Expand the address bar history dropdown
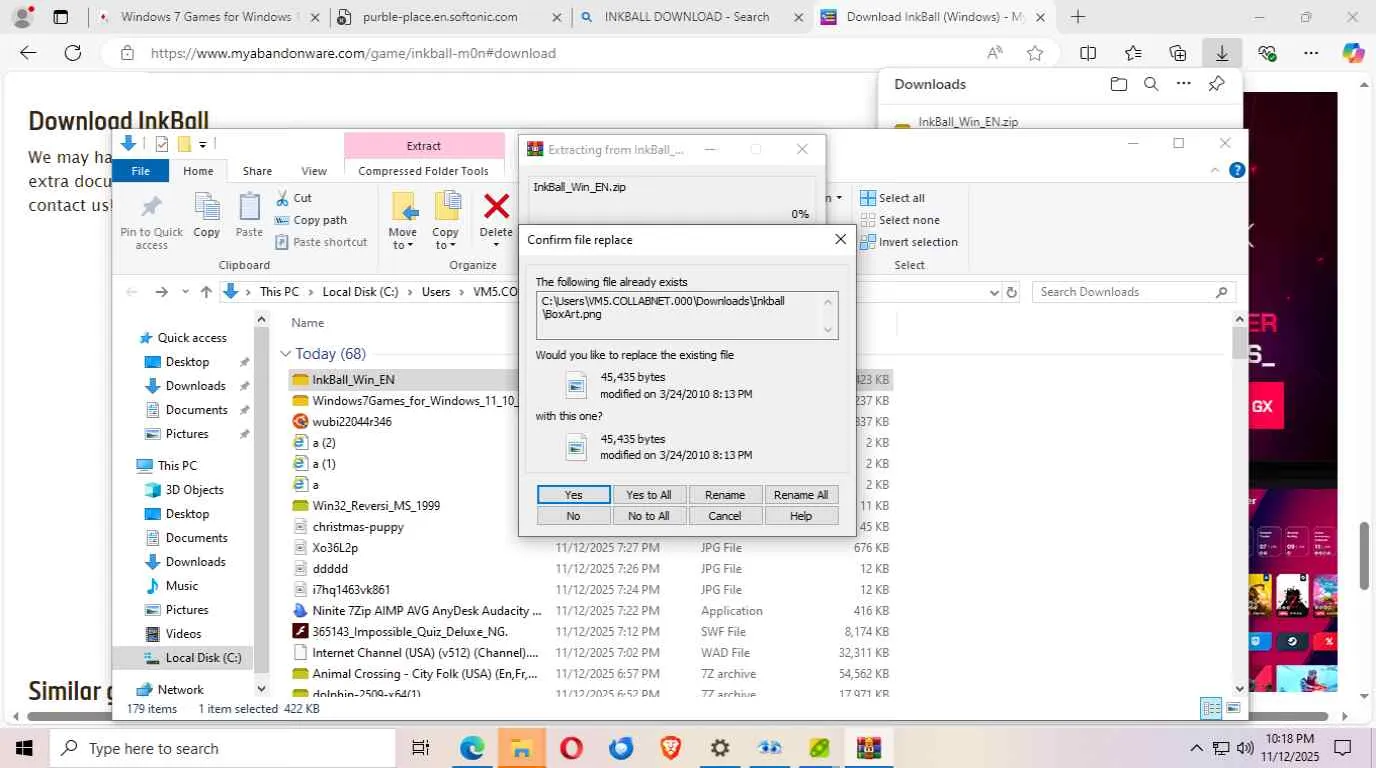 point(994,292)
